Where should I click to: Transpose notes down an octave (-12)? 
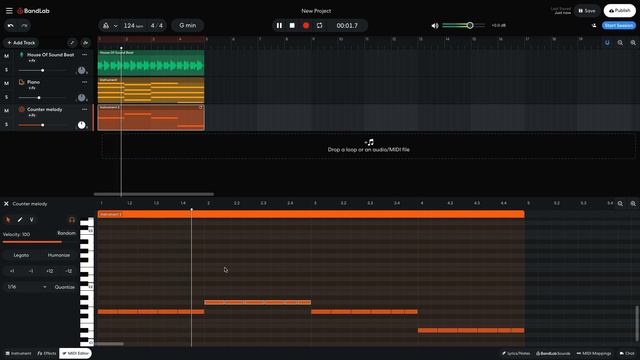click(68, 271)
